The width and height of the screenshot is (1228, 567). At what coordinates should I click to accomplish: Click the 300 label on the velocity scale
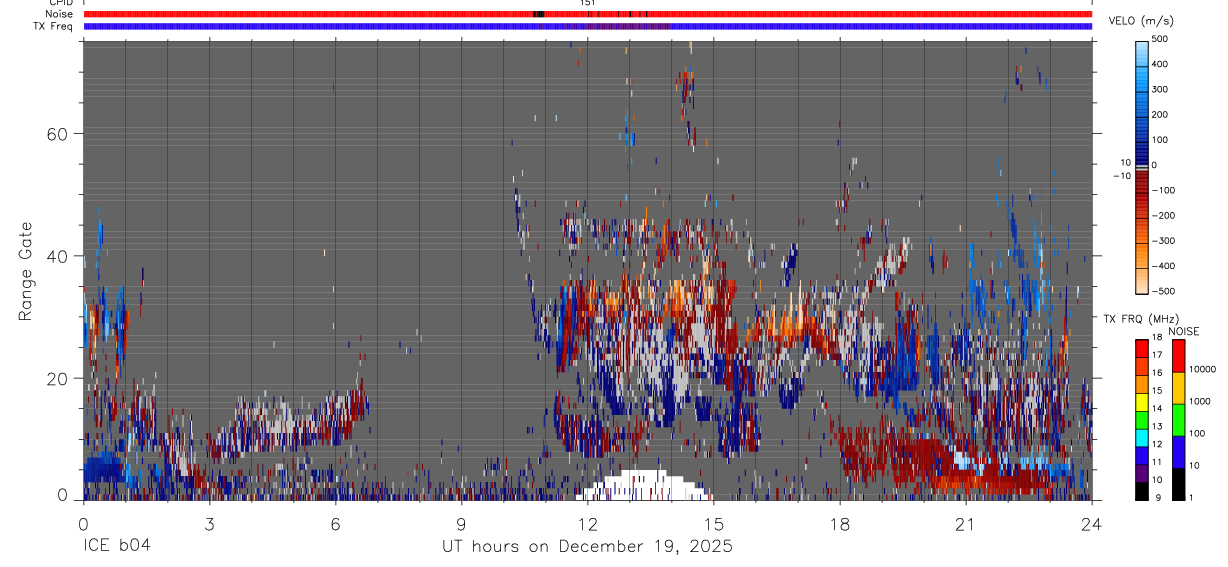coord(1162,89)
